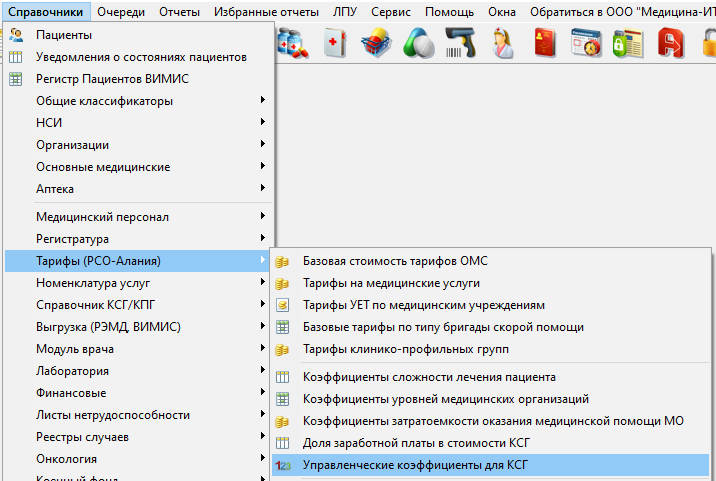Viewport: 716px width, 481px height.
Task: Select Пациенты from the Справочники menu
Action: point(64,35)
